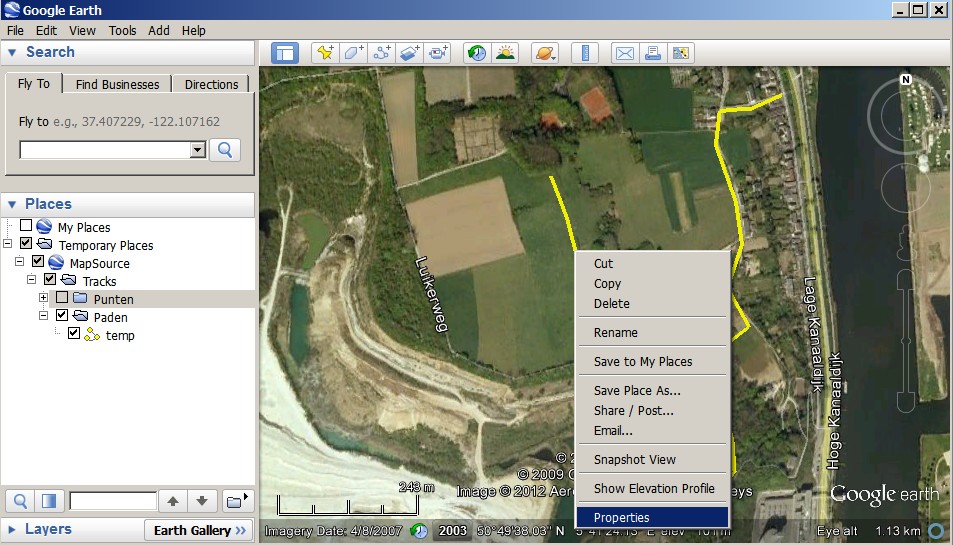The height and width of the screenshot is (545, 953).
Task: Show the ruler measuring tool
Action: (x=585, y=53)
